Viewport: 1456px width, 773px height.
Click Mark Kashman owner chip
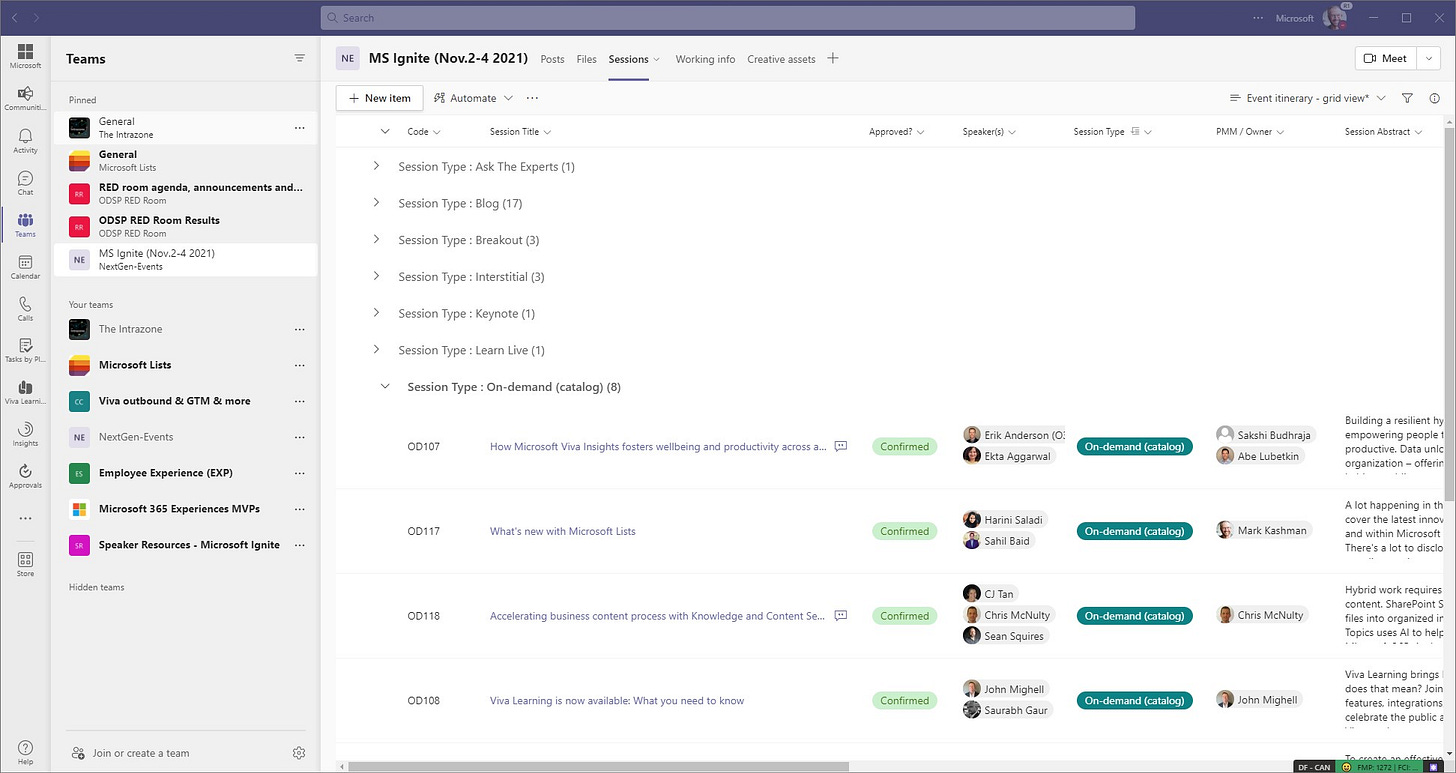(1262, 530)
